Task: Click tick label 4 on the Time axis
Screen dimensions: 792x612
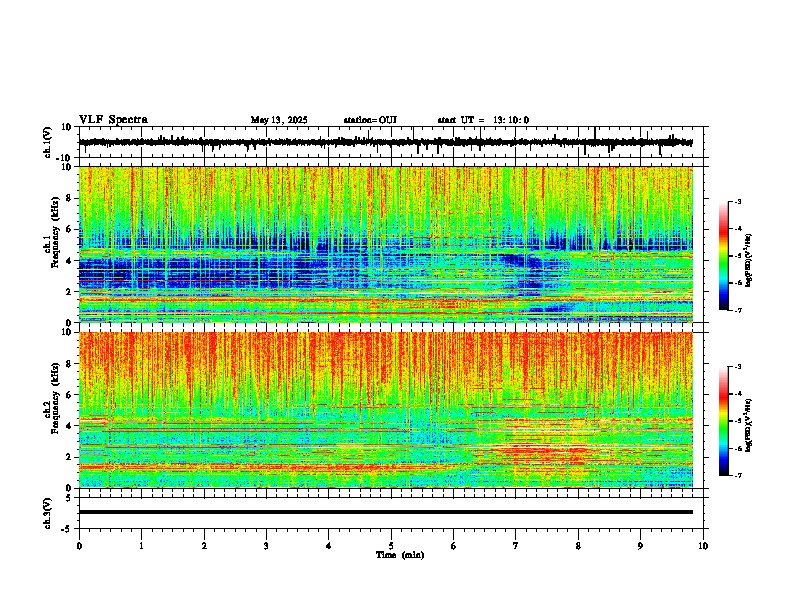Action: (x=329, y=546)
